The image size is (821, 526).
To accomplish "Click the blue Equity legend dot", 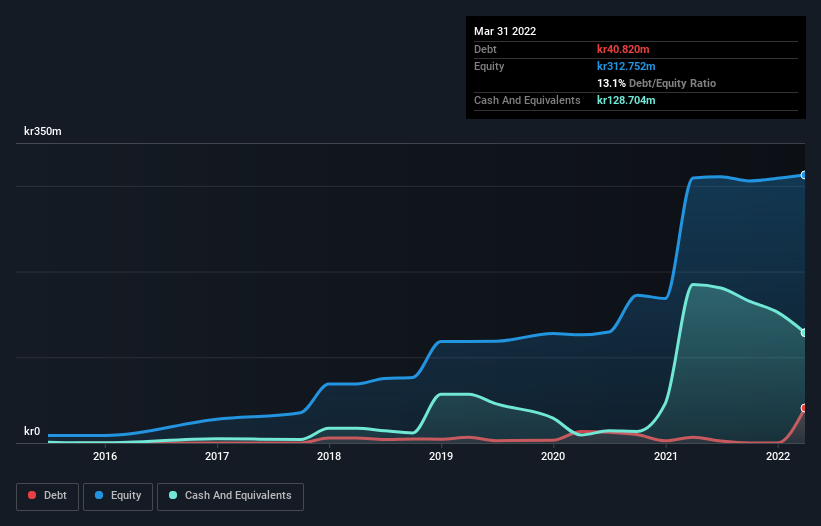I will coord(98,495).
